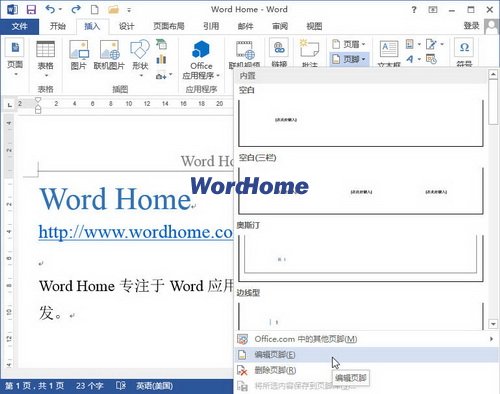Image resolution: width=500 pixels, height=394 pixels.
Task: Click the 联机图片 Online Pictures icon
Action: (109, 55)
